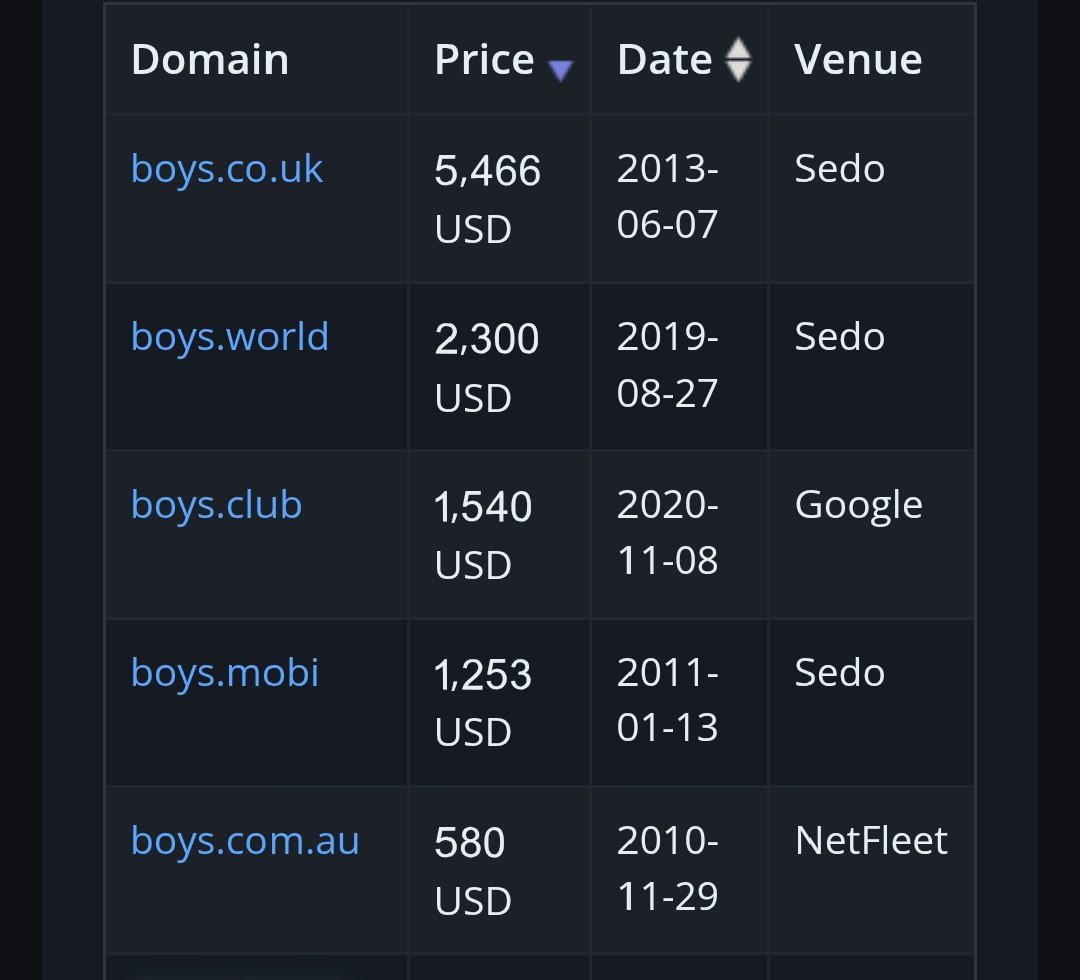Open the boys.world domain link
Image resolution: width=1080 pixels, height=980 pixels.
230,337
